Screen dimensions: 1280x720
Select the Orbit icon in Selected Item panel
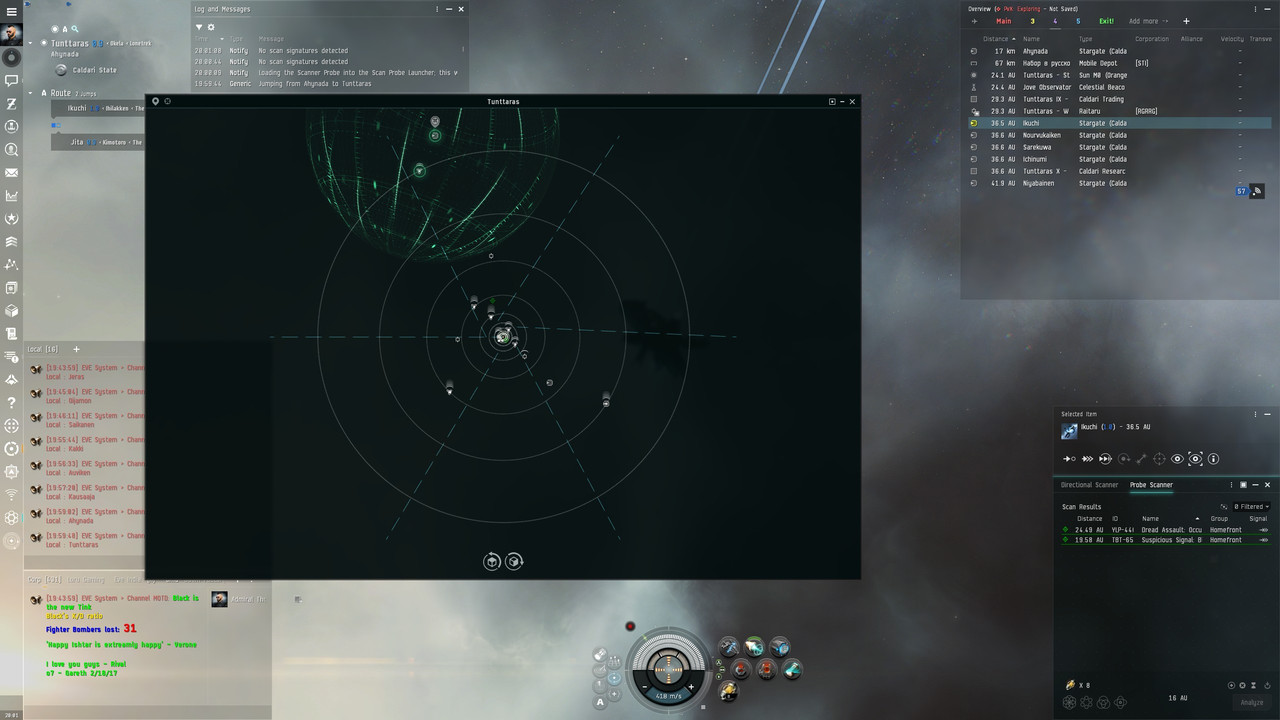tap(1124, 458)
